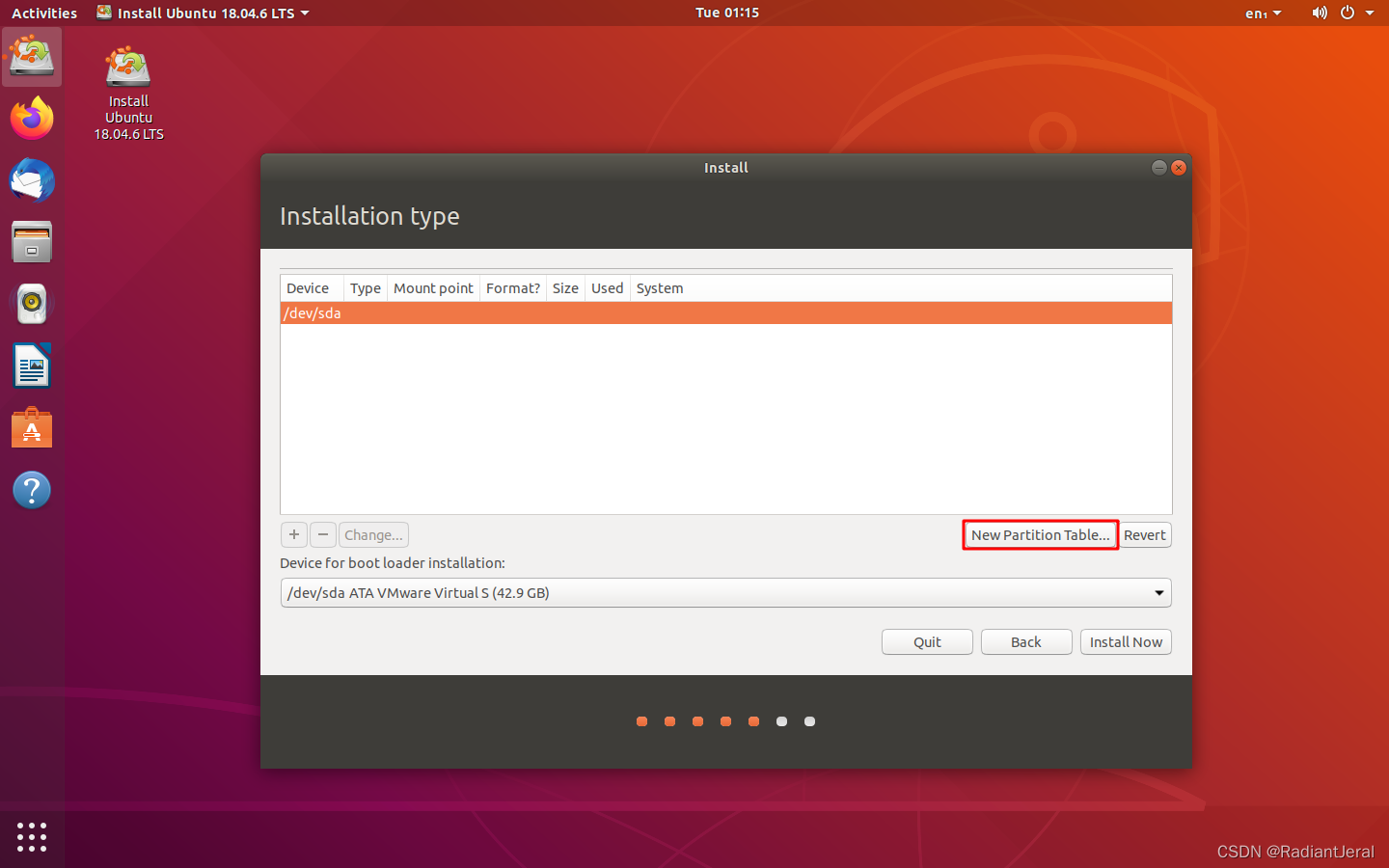Open the power menu icon
This screenshot has height=868, width=1389.
[1348, 13]
